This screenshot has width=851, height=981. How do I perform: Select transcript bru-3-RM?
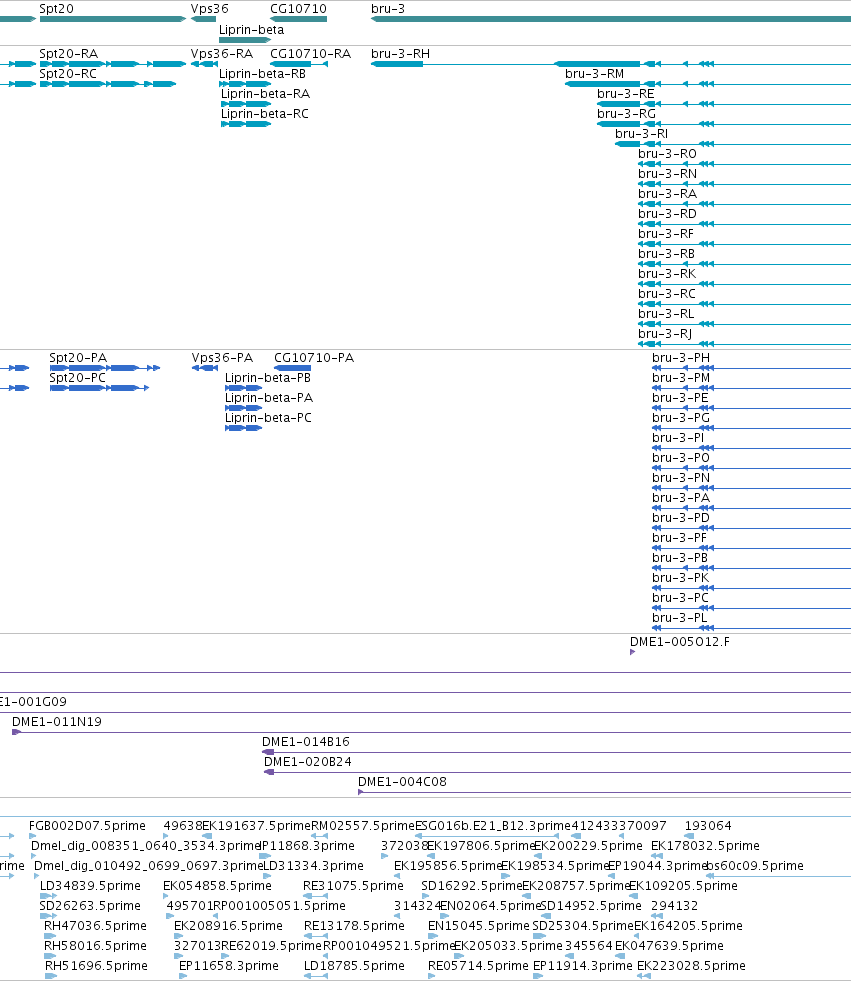click(594, 74)
